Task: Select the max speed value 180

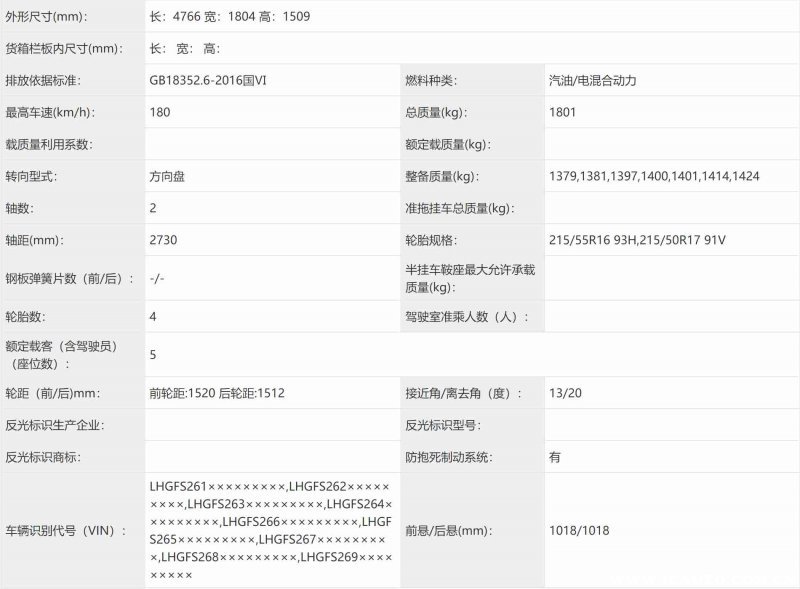Action: coord(160,112)
